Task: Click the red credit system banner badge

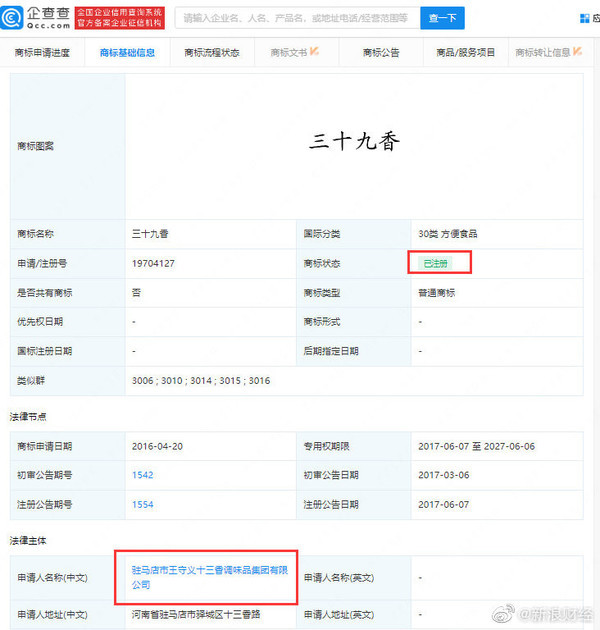Action: point(119,18)
